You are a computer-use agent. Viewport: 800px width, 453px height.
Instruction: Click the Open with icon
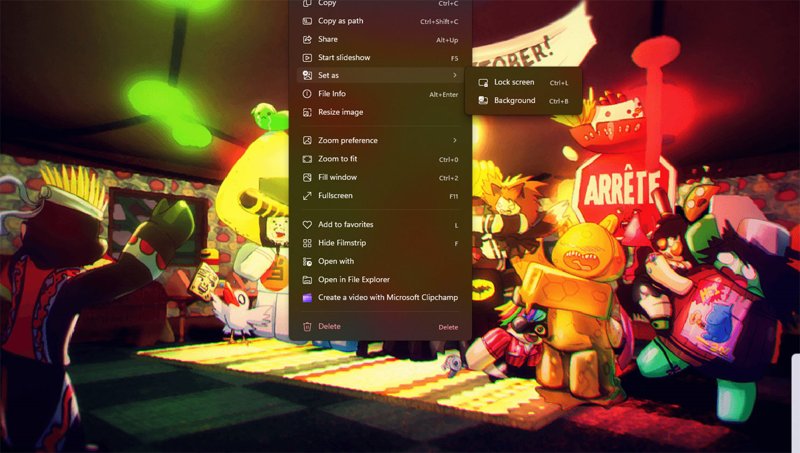307,261
